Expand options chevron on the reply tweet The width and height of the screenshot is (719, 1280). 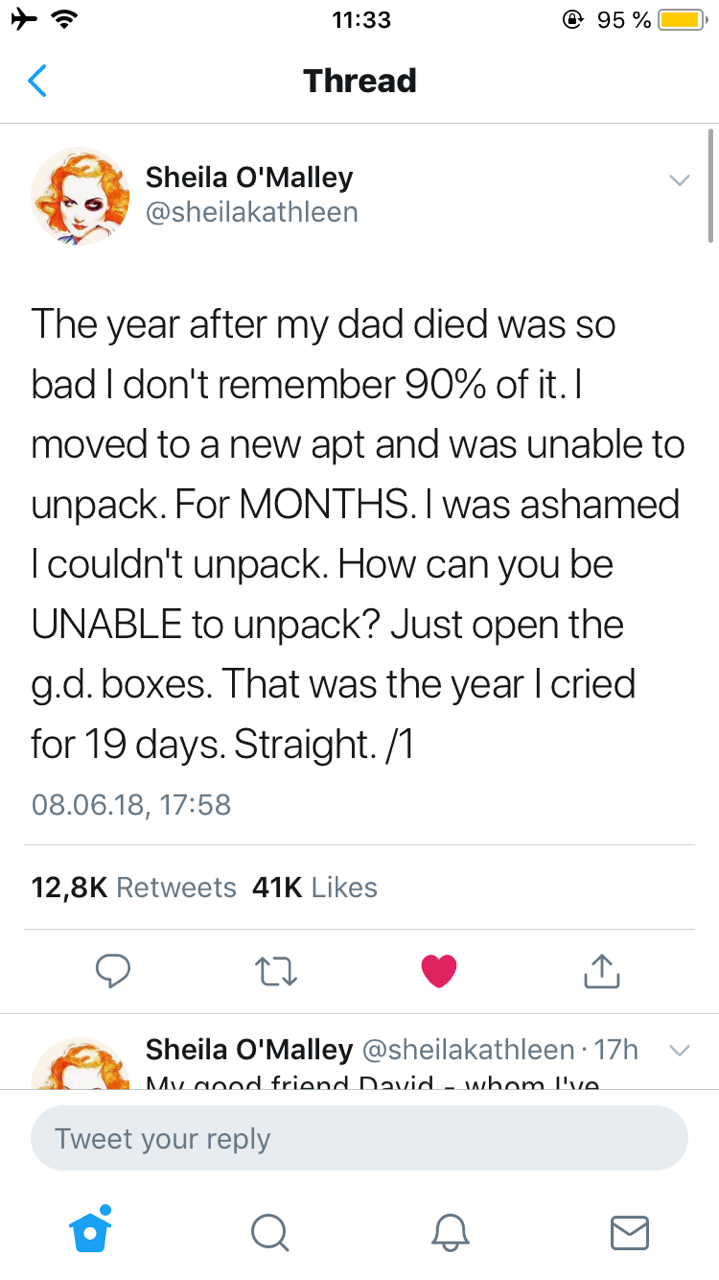pyautogui.click(x=679, y=1050)
